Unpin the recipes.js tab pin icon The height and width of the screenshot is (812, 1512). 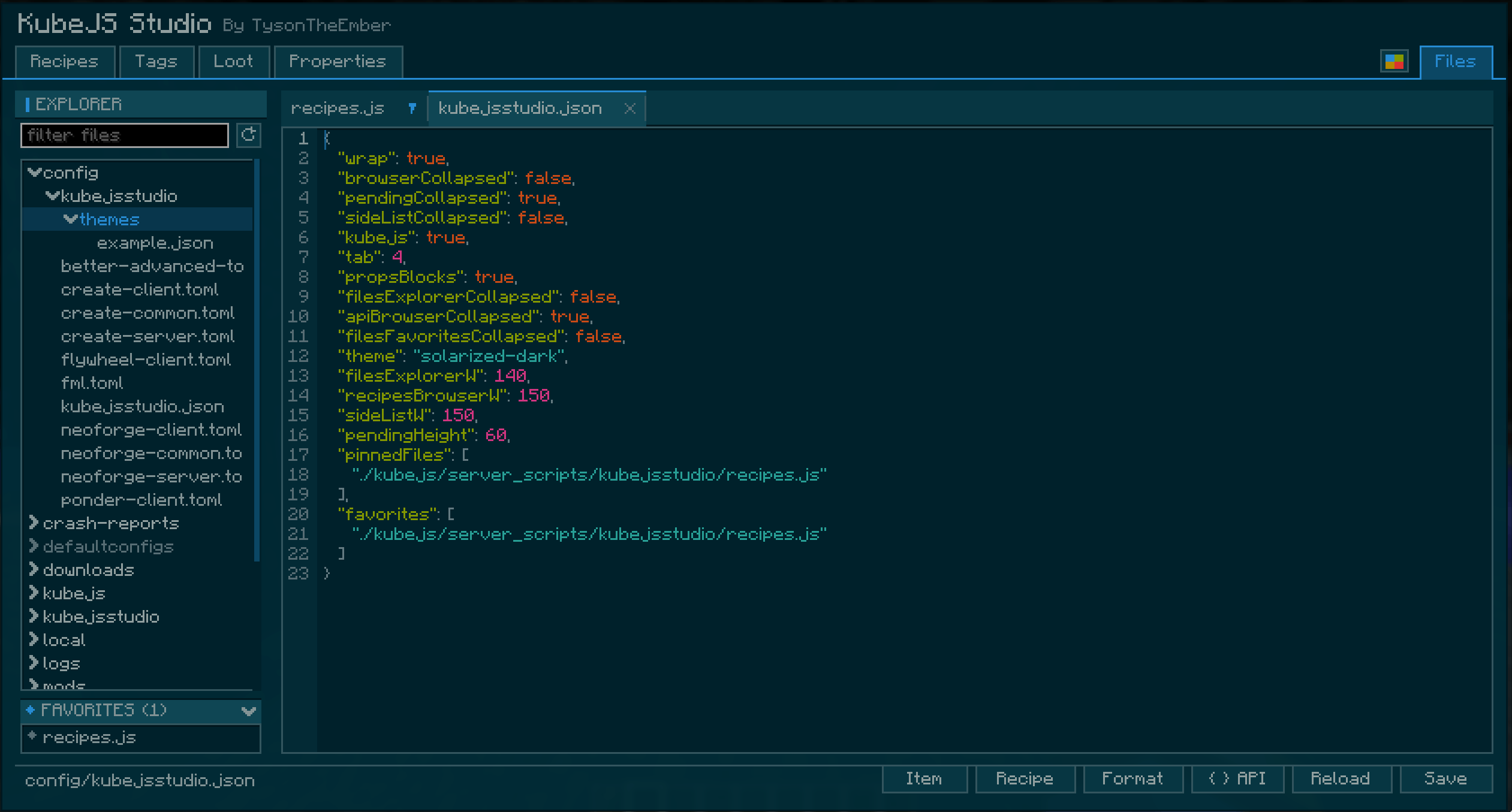pyautogui.click(x=412, y=108)
